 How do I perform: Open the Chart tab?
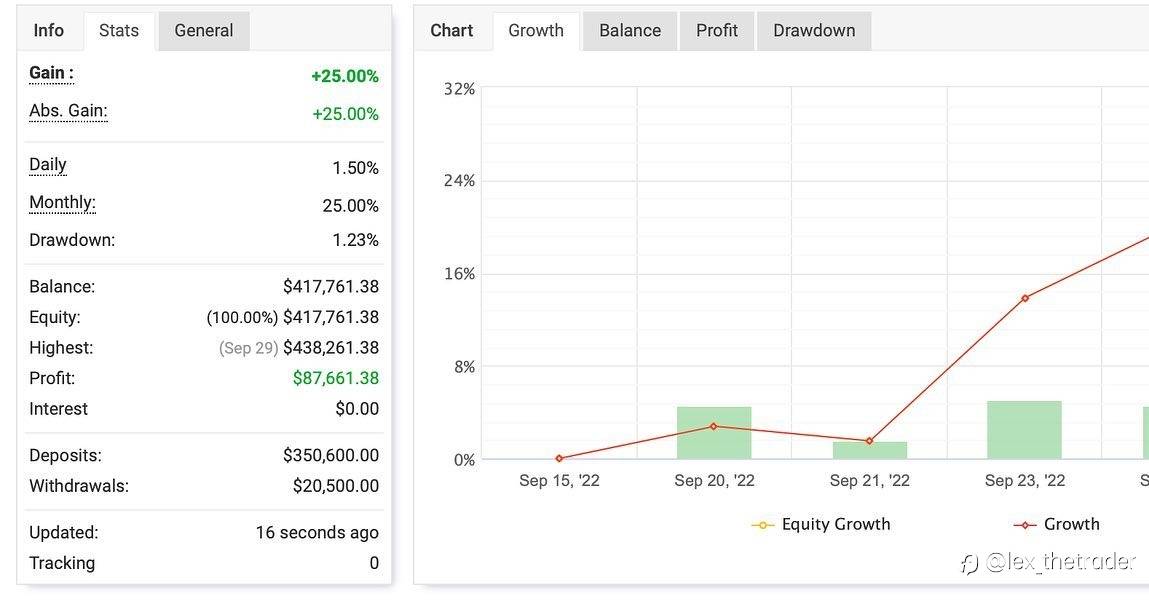click(452, 31)
